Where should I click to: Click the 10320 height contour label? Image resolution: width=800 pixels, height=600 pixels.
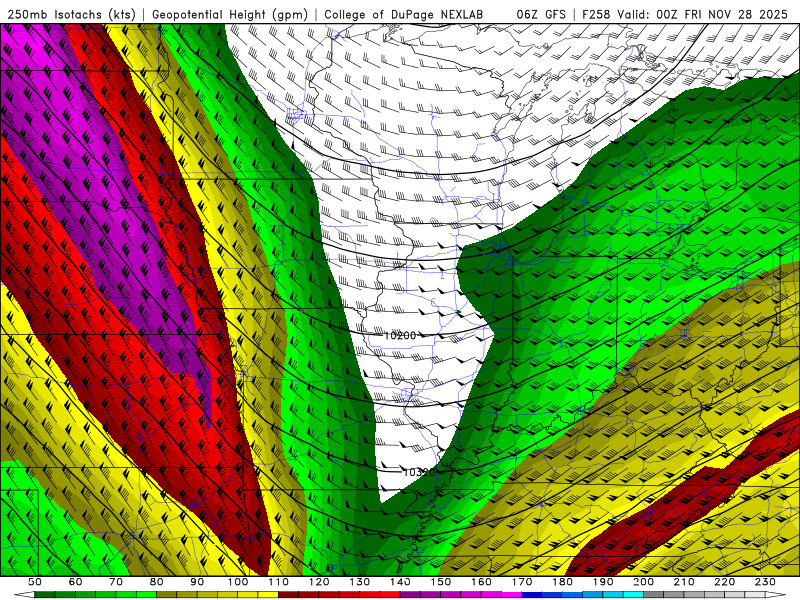coord(418,472)
